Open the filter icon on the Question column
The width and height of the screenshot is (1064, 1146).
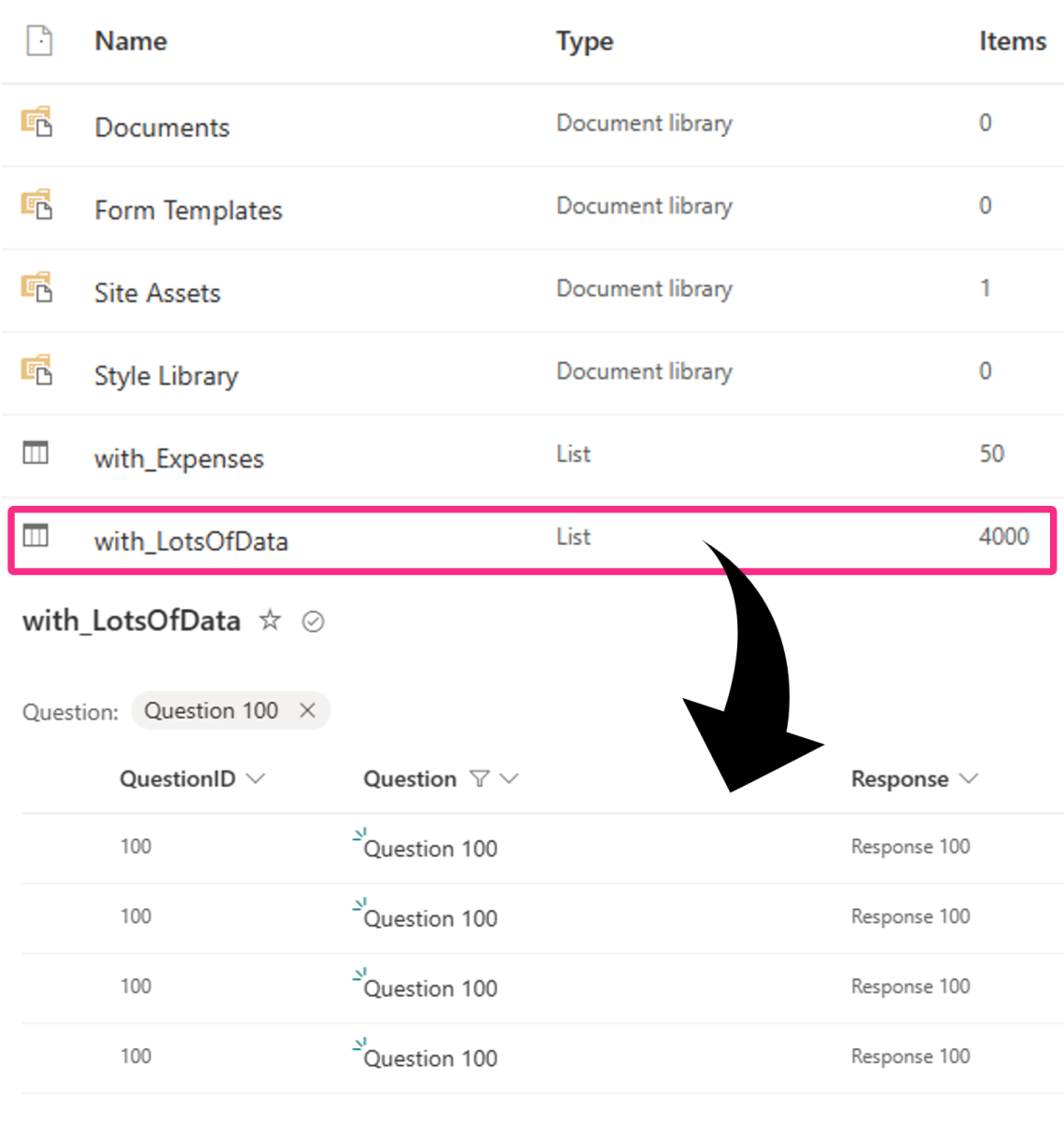[x=479, y=778]
